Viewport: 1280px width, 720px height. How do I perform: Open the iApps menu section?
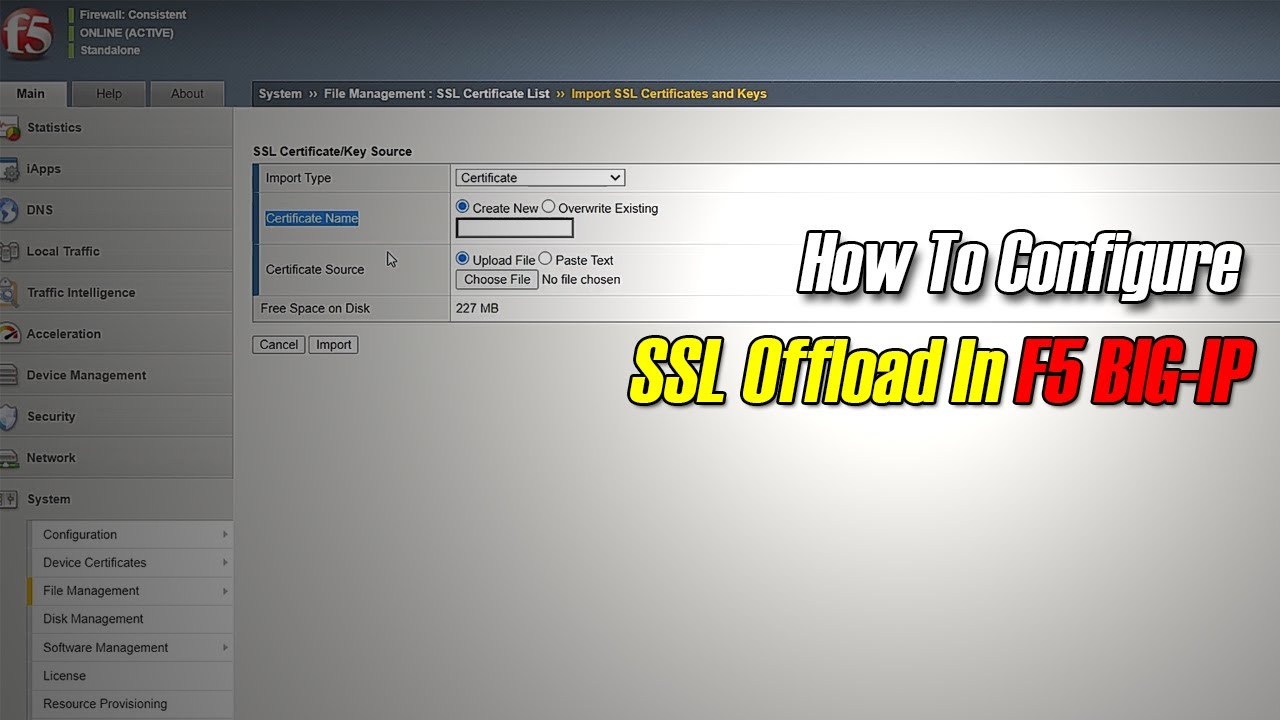tap(116, 169)
